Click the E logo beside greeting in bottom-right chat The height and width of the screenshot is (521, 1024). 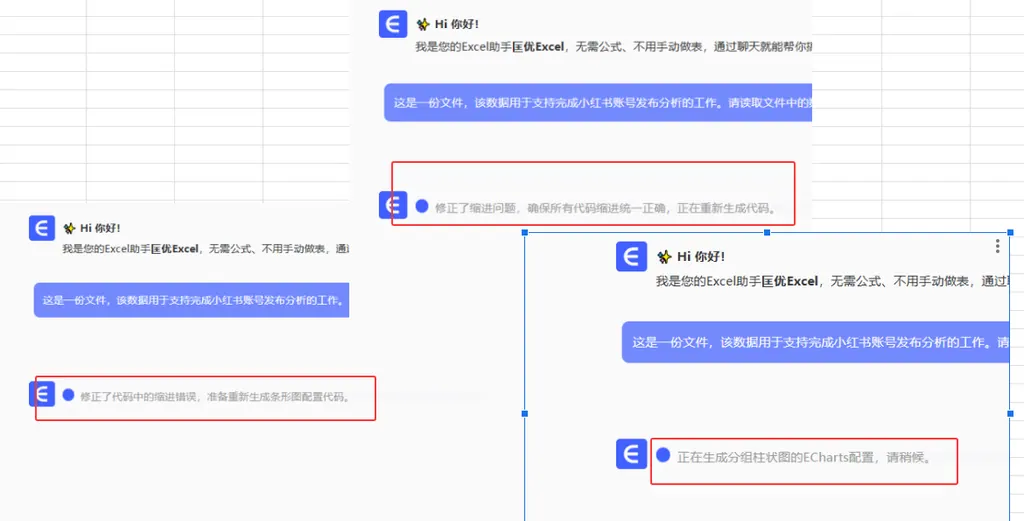tap(631, 257)
